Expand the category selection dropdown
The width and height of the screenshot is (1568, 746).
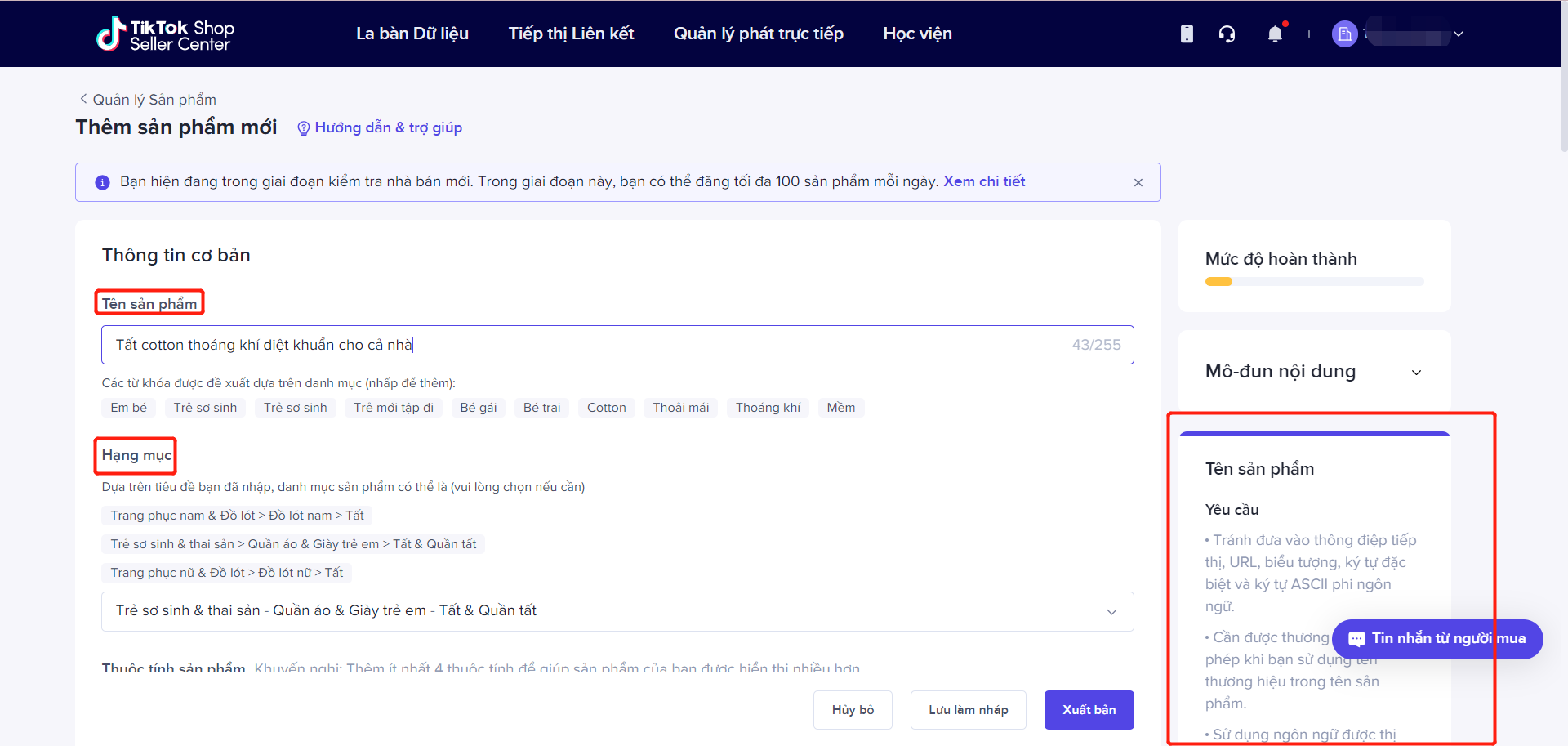1111,611
